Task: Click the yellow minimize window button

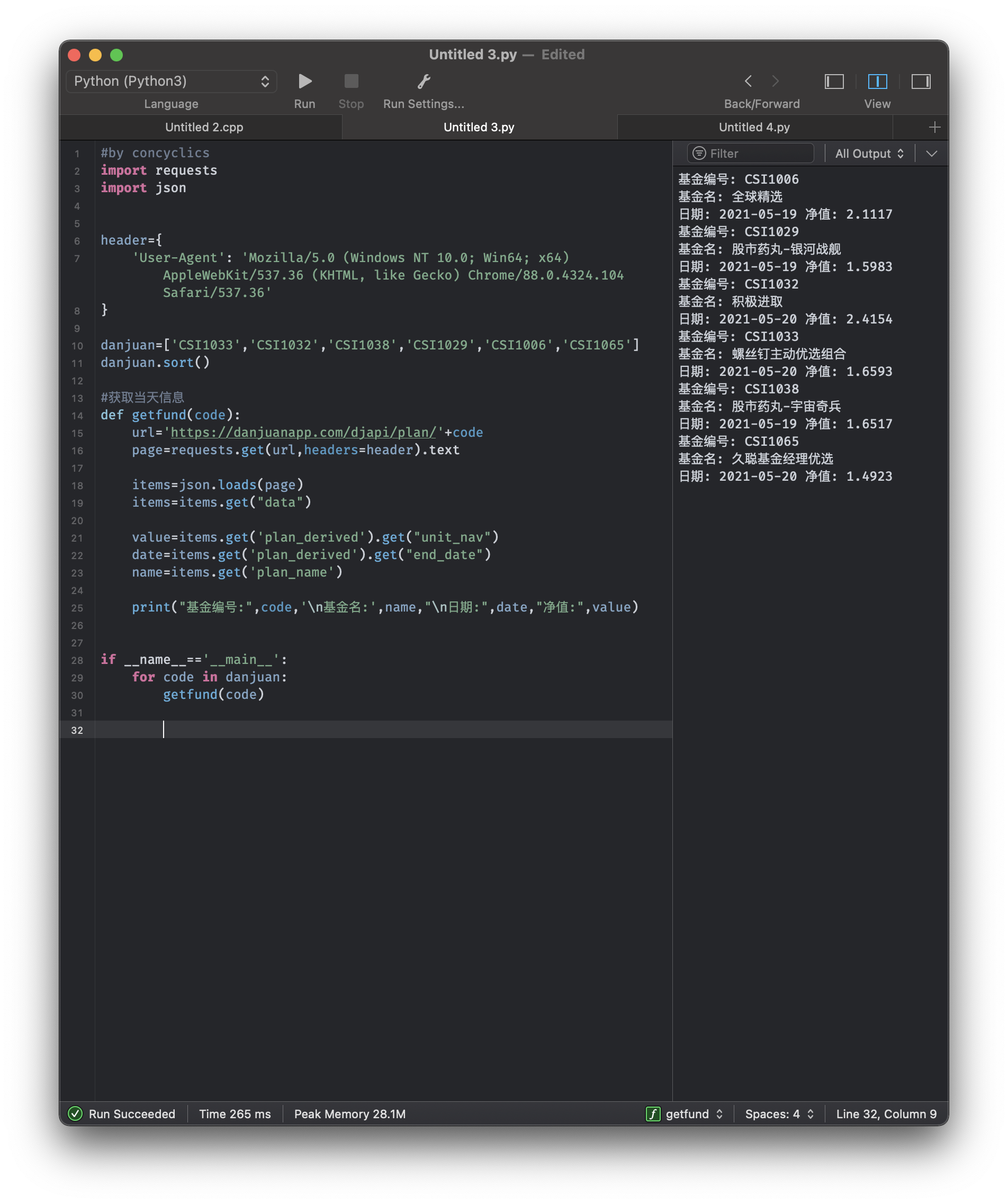Action: (x=95, y=55)
